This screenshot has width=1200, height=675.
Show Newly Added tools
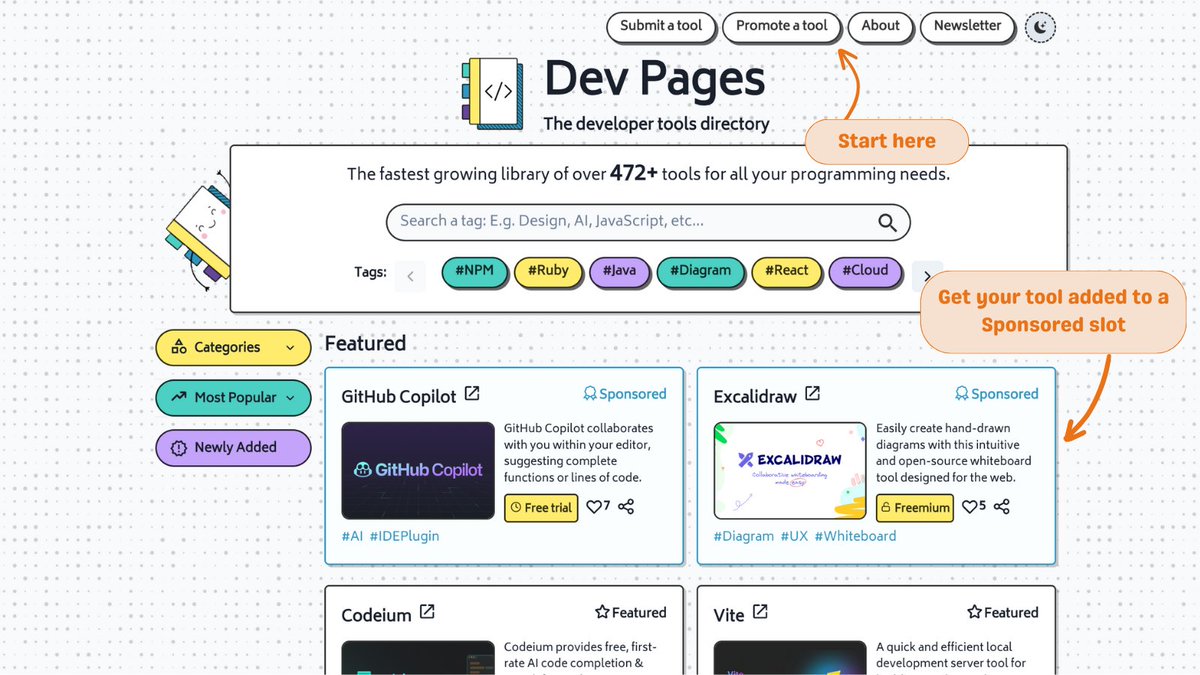233,448
